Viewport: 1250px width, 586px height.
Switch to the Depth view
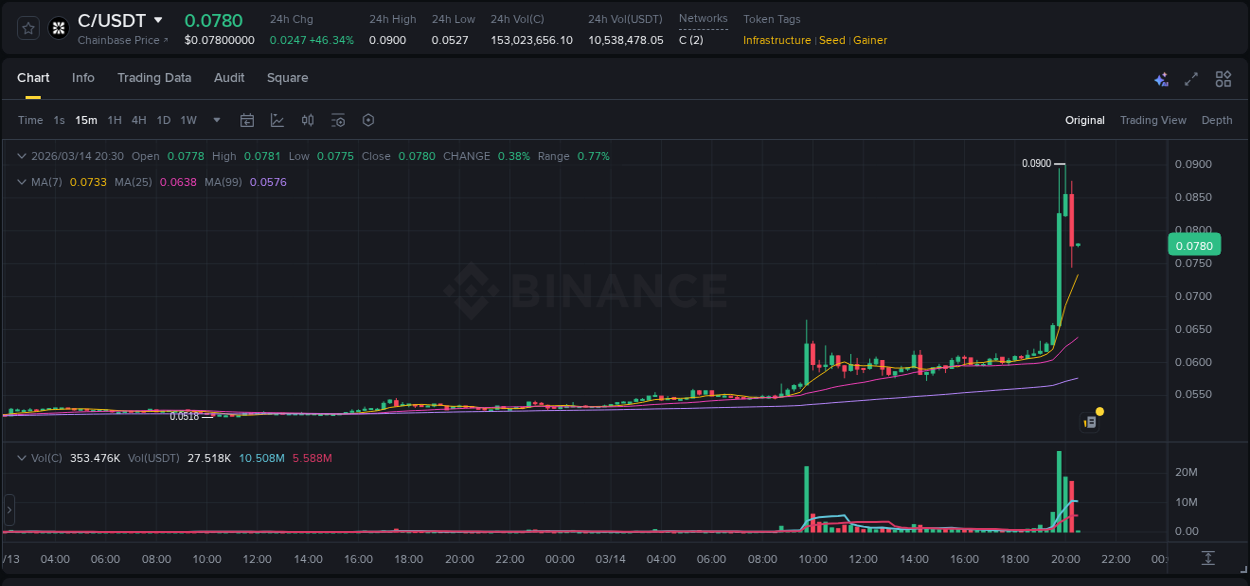1216,120
